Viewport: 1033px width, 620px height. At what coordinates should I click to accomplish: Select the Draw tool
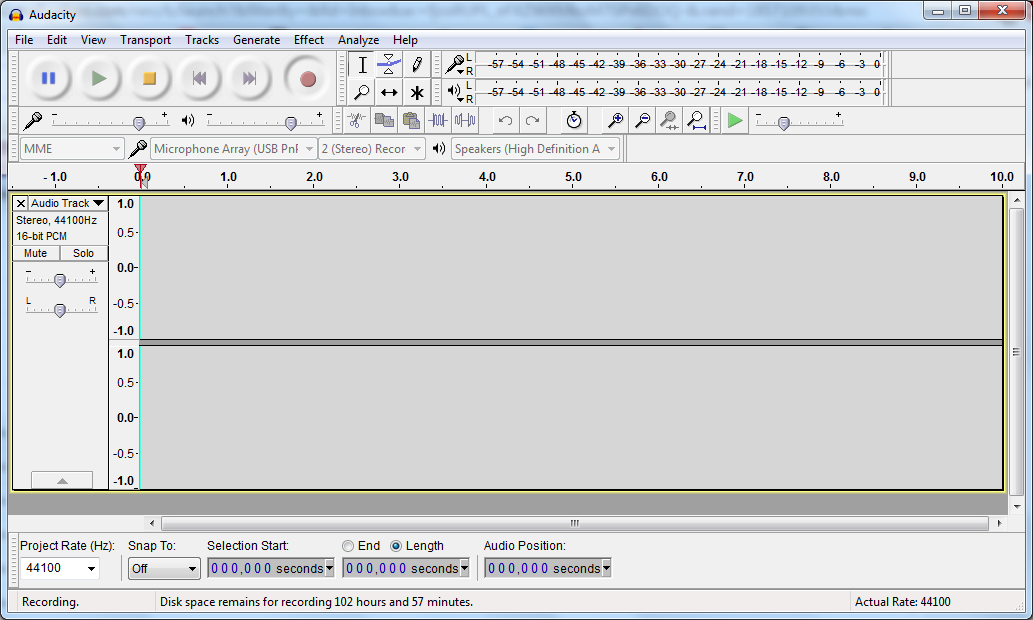417,63
